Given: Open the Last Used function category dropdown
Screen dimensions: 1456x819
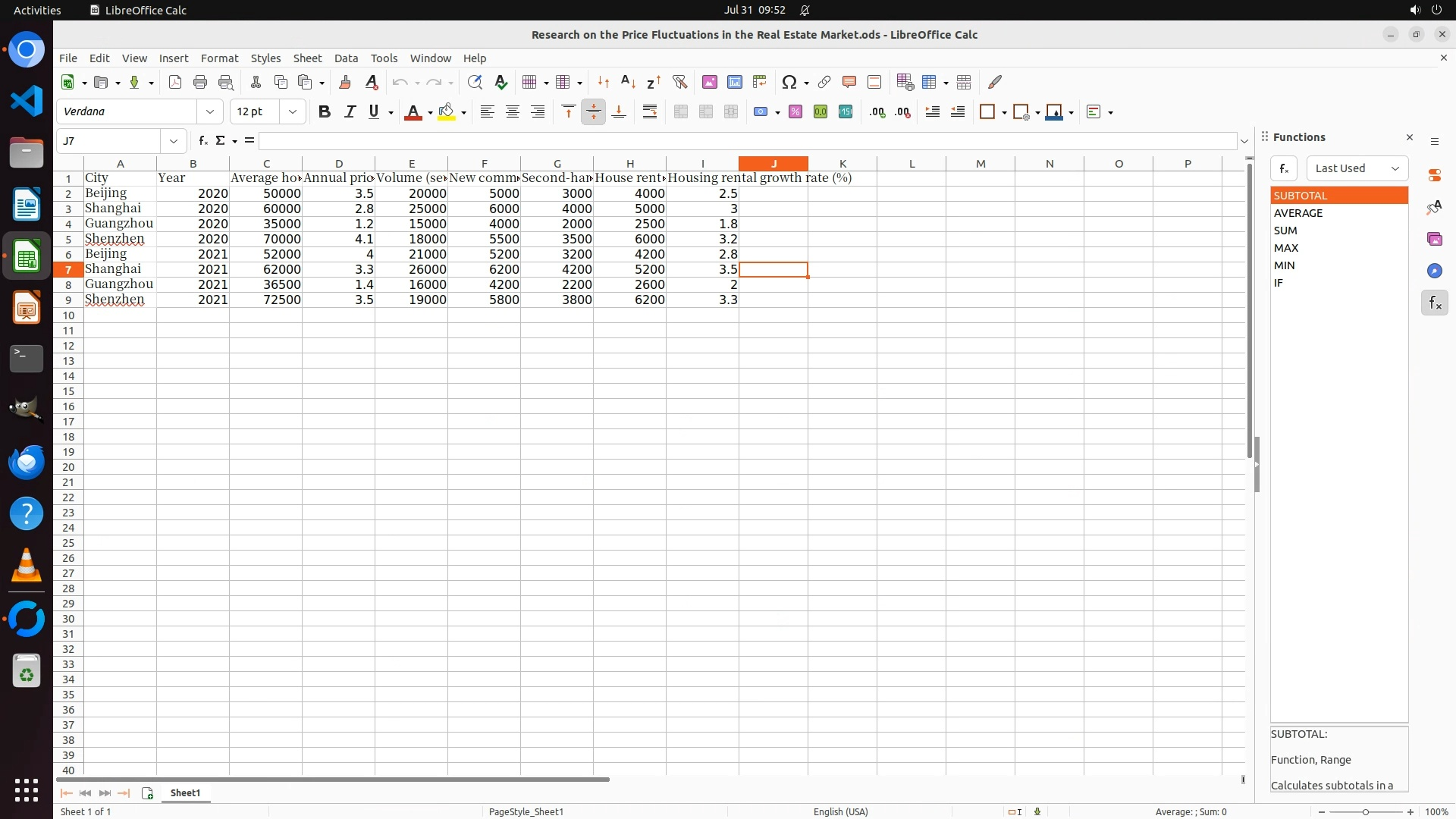Looking at the screenshot, I should [1357, 168].
